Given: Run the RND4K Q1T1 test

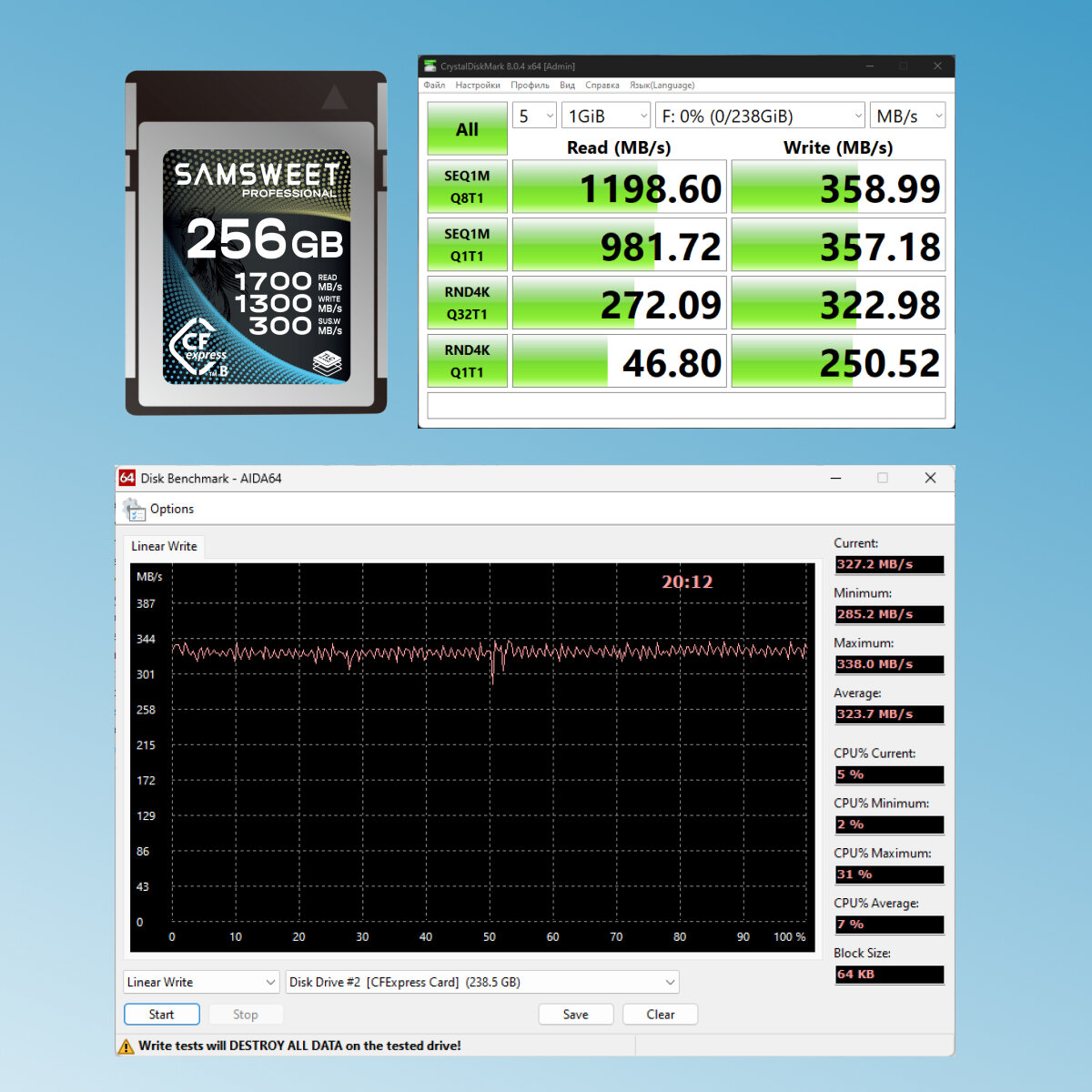Looking at the screenshot, I should [x=467, y=361].
